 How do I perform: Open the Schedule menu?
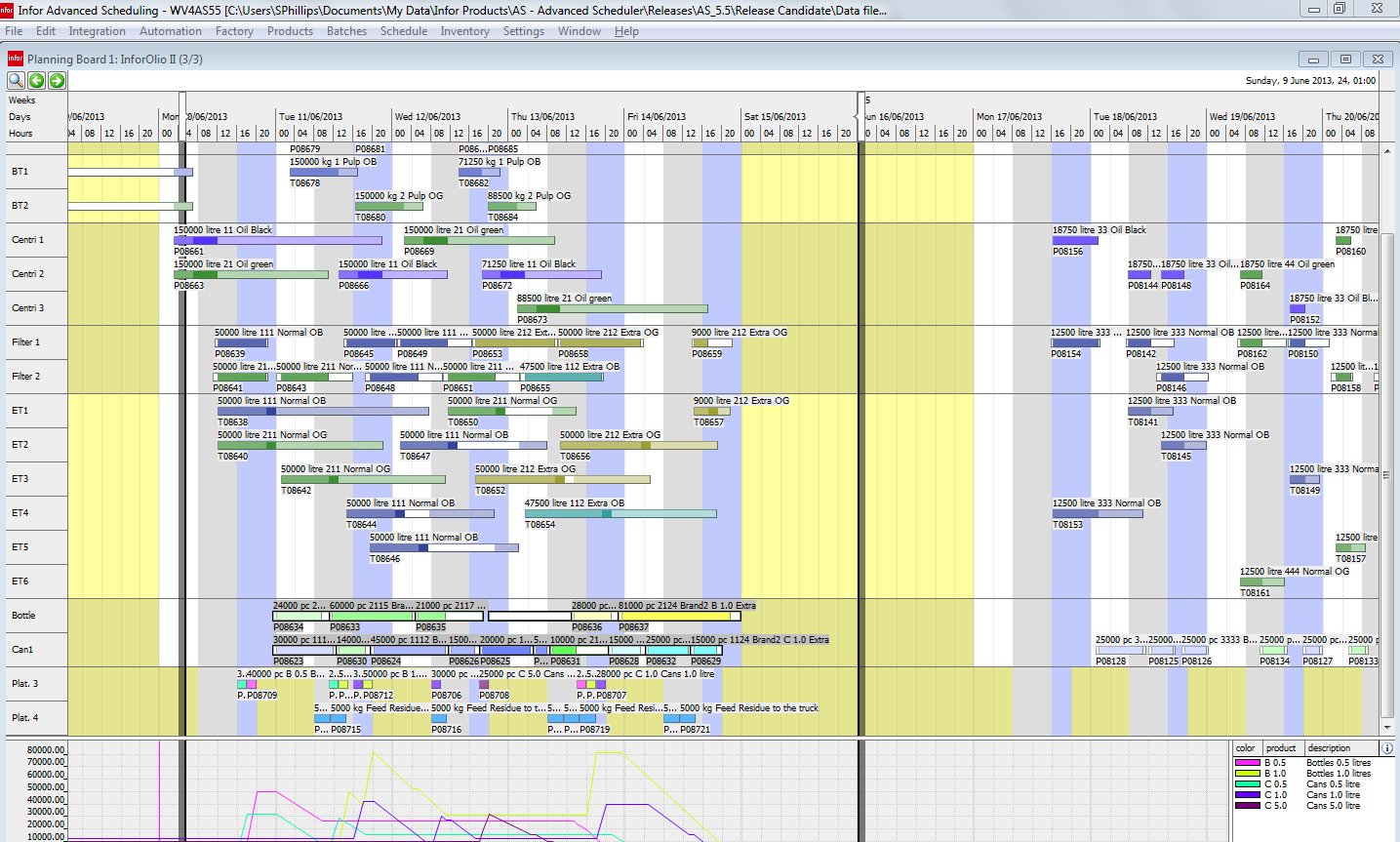point(403,31)
